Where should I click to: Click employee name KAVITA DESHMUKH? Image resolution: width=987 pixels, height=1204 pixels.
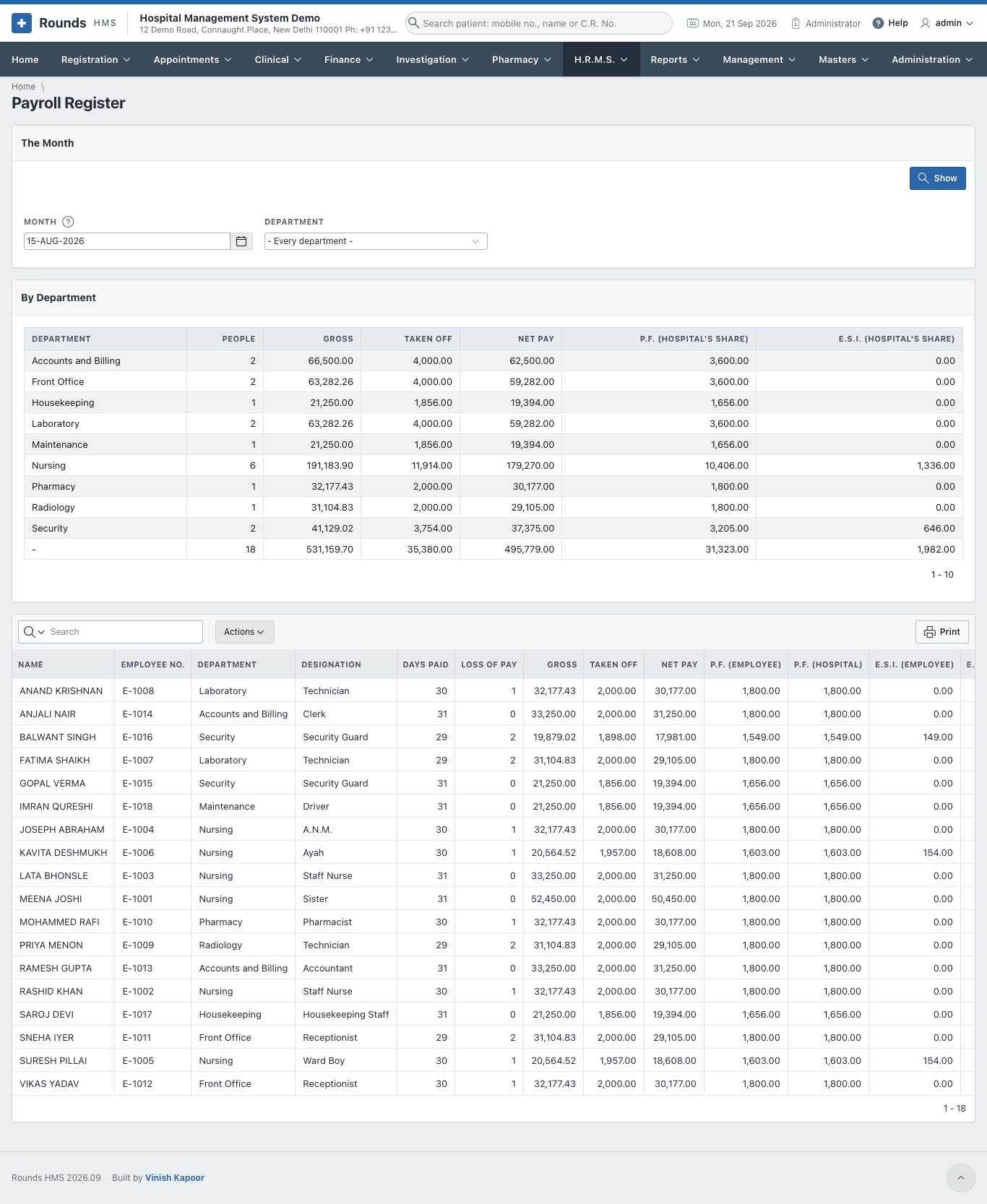[x=64, y=853]
